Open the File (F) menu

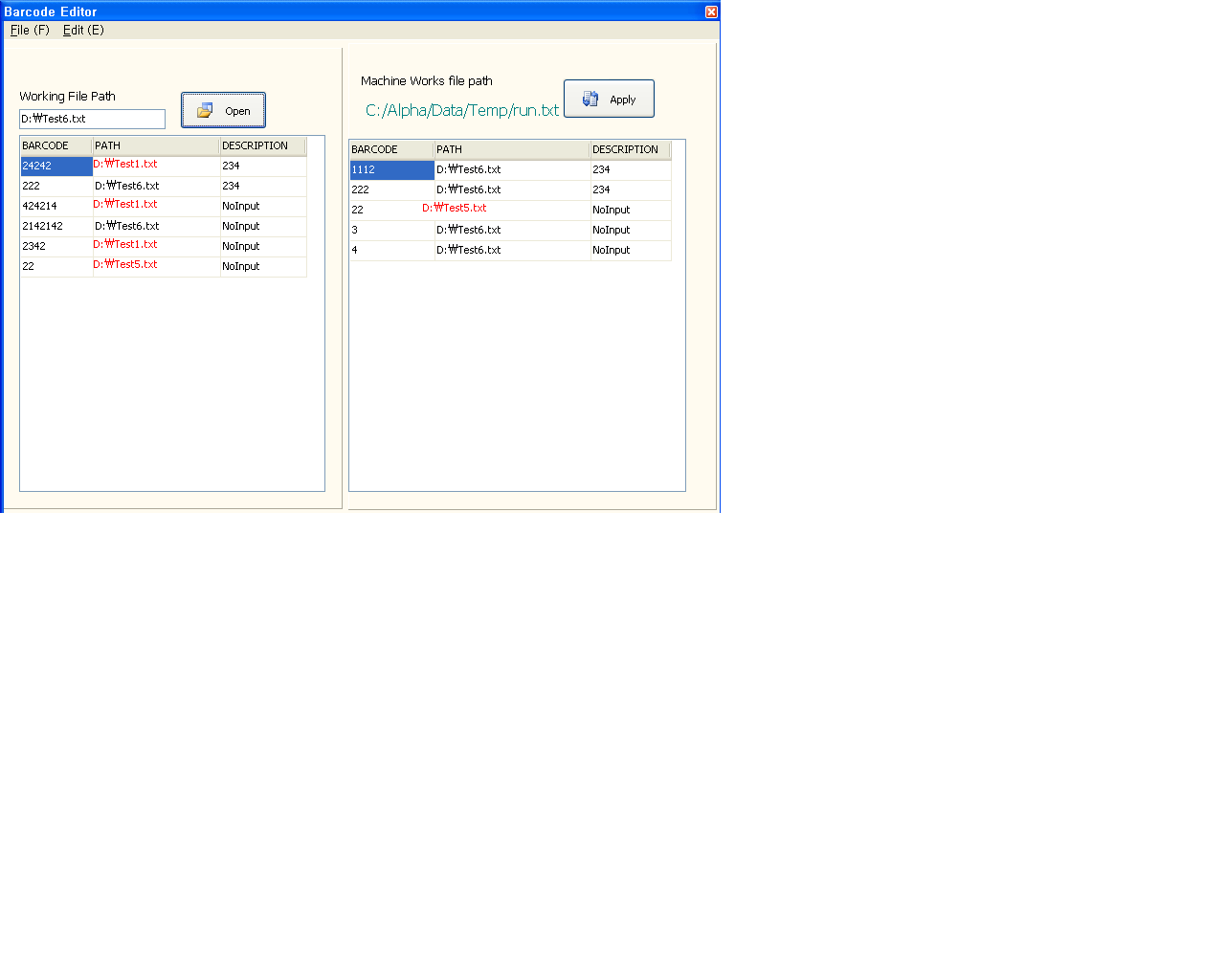(30, 31)
